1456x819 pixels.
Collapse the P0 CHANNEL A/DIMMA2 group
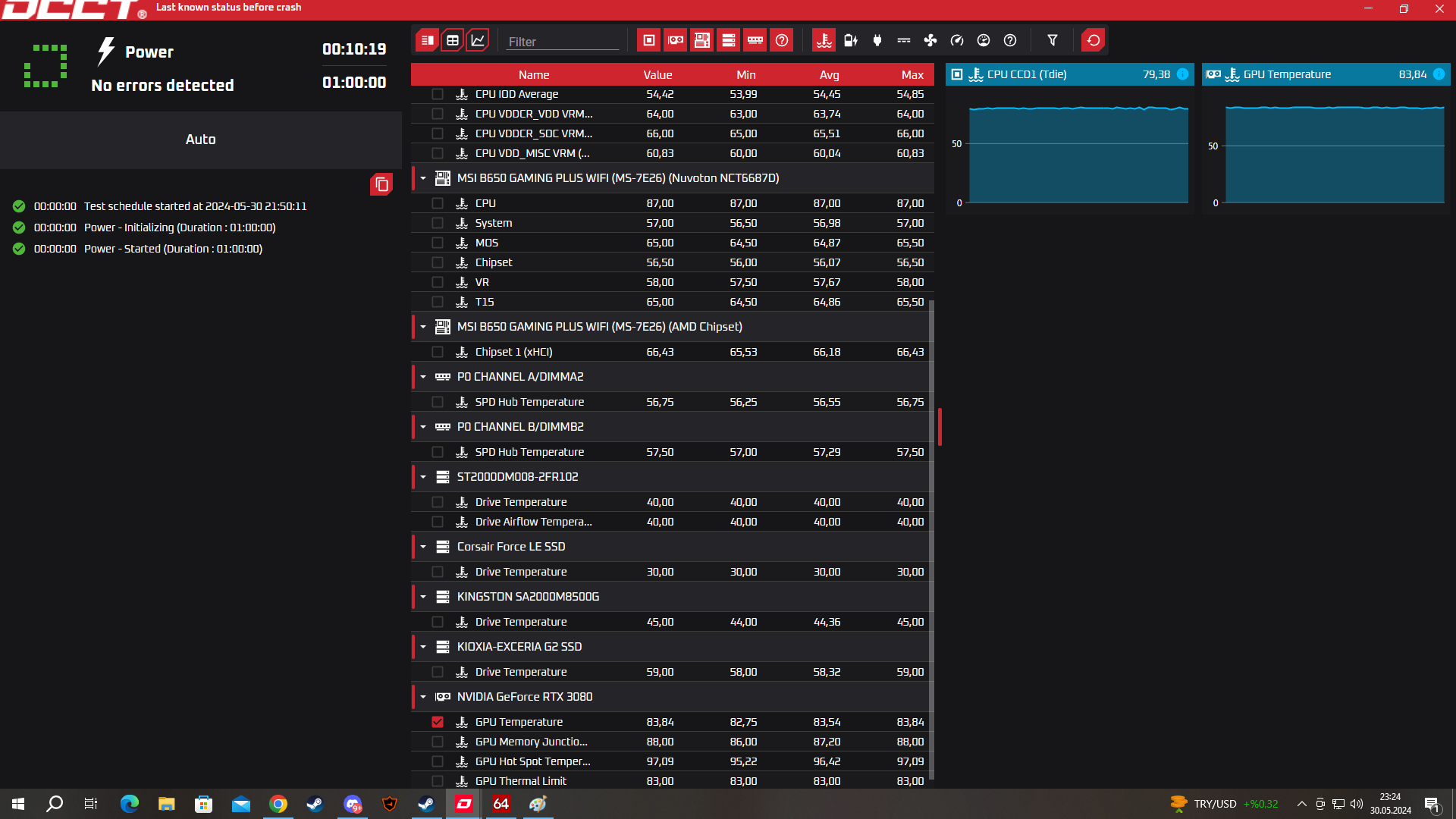coord(423,377)
